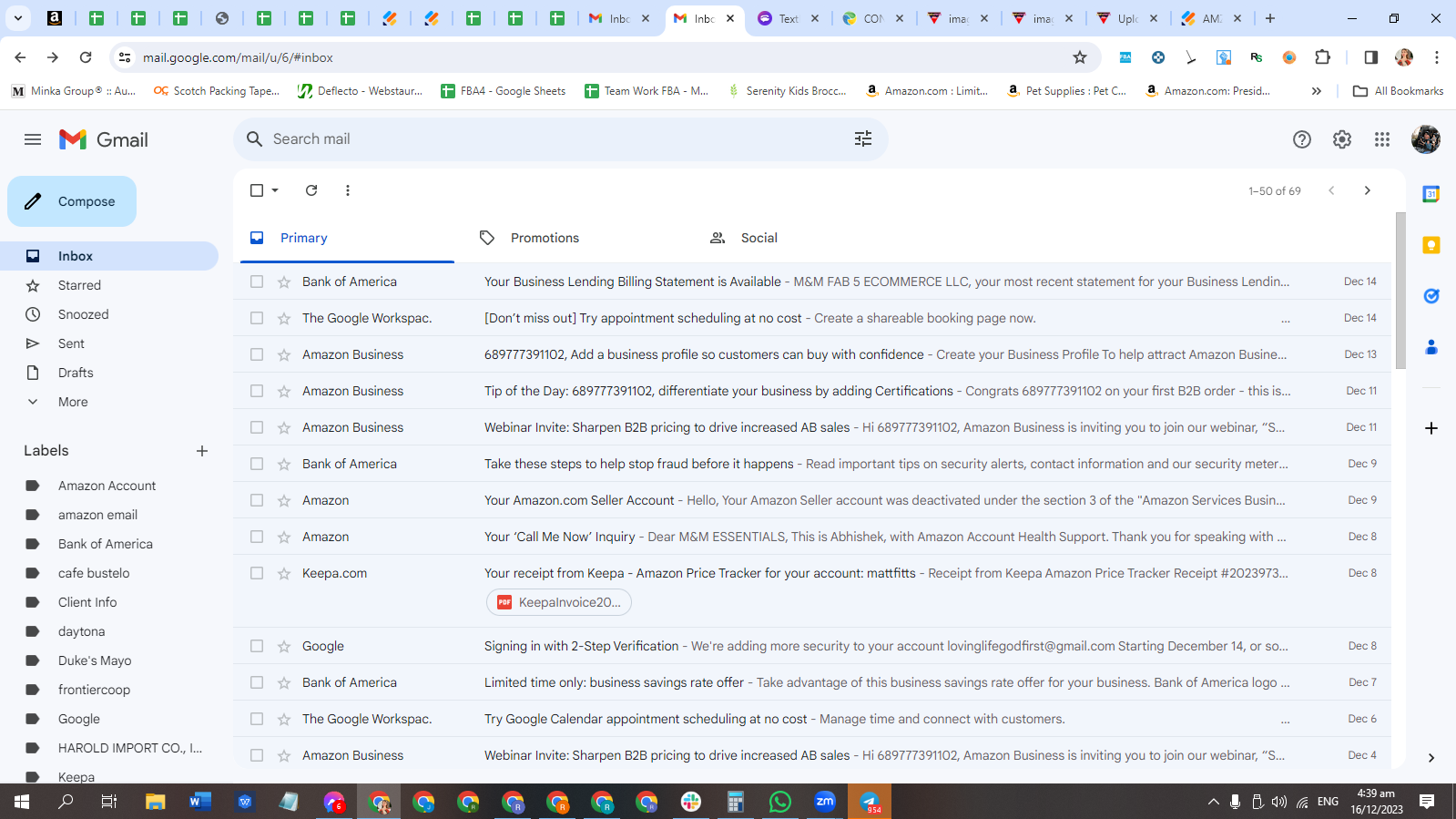Viewport: 1456px width, 819px height.
Task: Show hidden system tray icons
Action: (1213, 802)
